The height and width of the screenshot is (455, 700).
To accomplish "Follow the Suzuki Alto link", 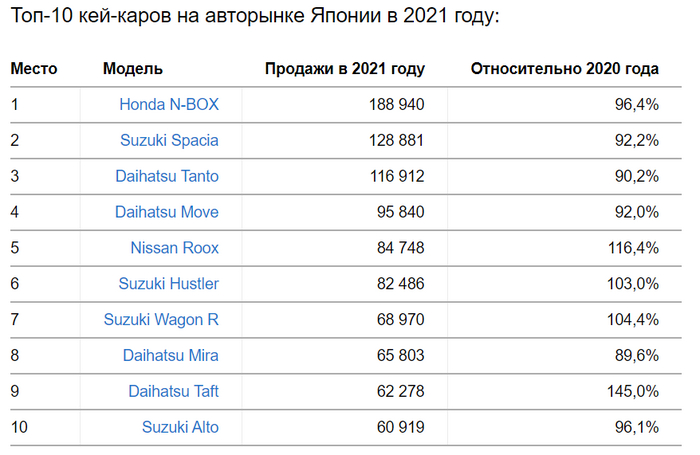I will point(180,428).
